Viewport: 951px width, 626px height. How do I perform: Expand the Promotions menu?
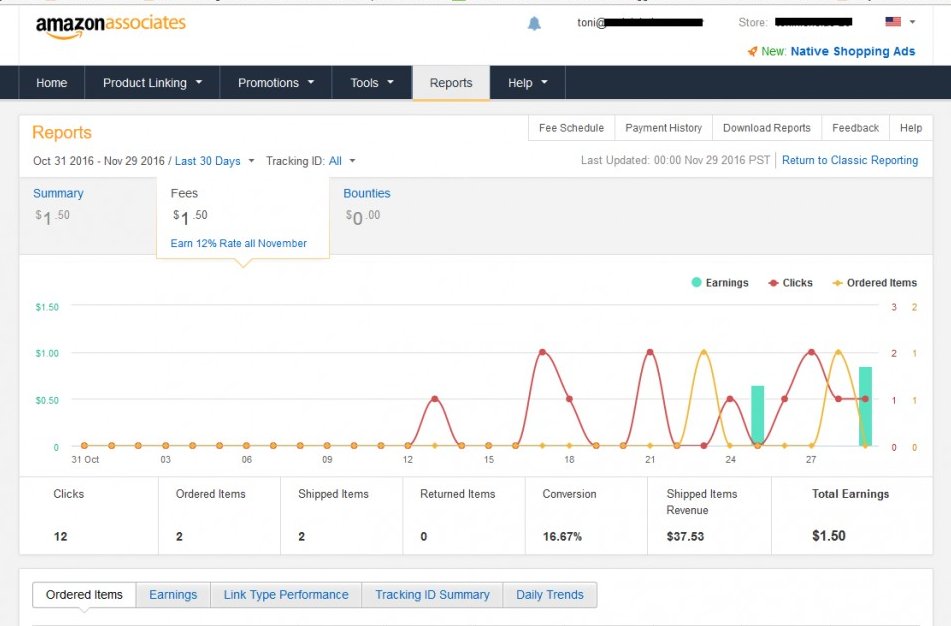pyautogui.click(x=275, y=82)
